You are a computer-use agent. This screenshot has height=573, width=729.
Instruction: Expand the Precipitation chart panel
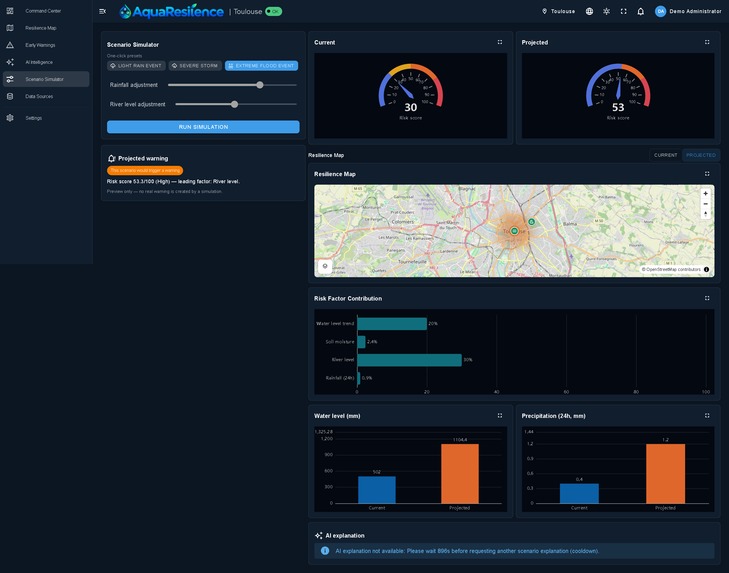(707, 415)
